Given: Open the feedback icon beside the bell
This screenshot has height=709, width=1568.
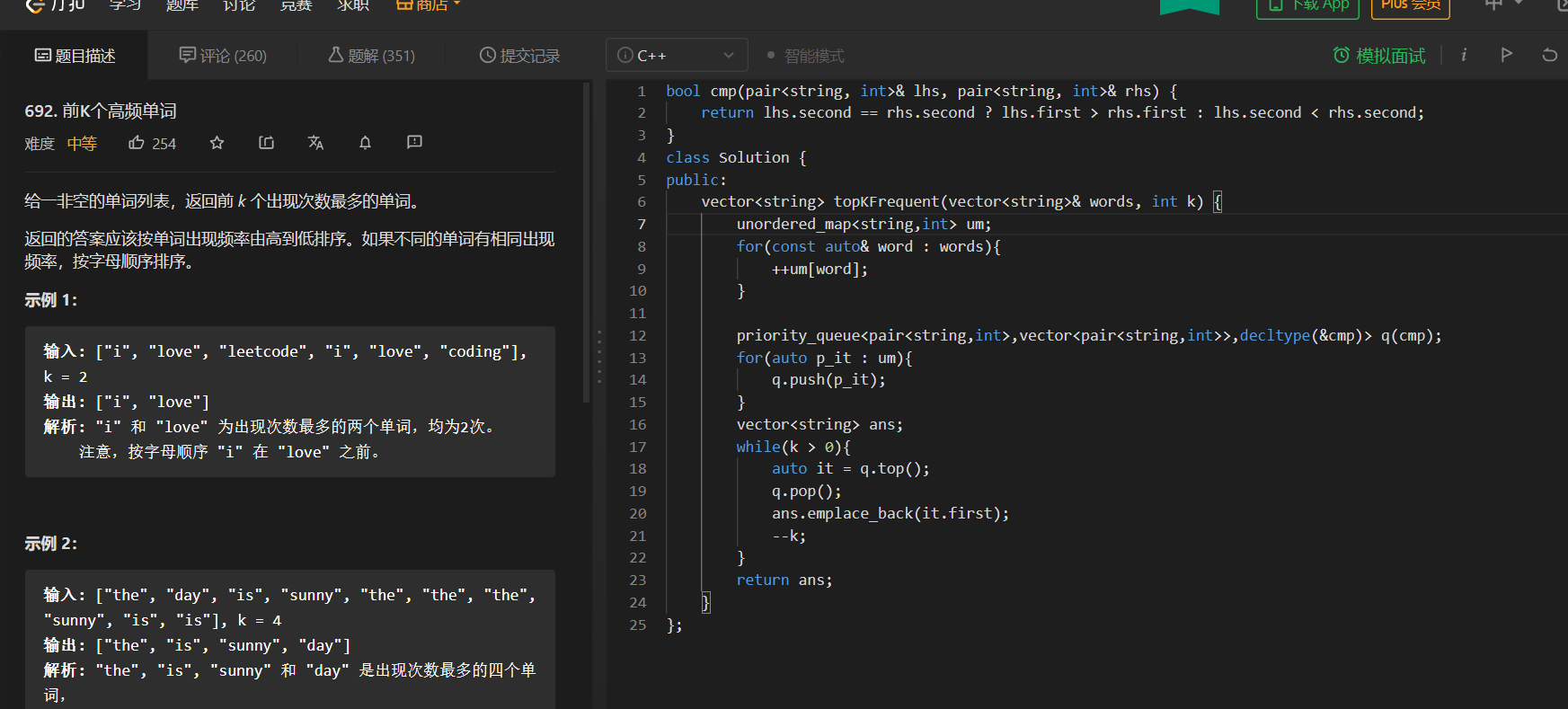Looking at the screenshot, I should coord(414,142).
